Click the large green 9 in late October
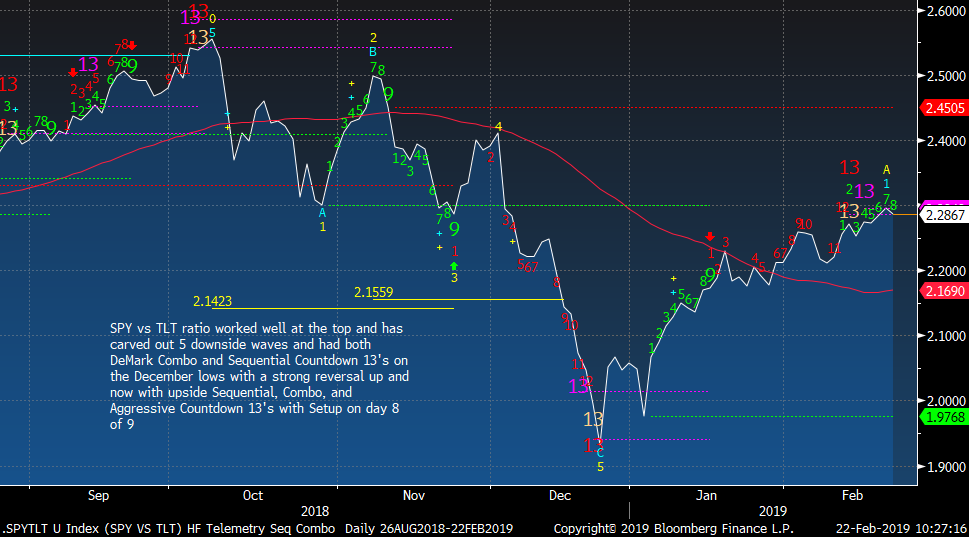This screenshot has height=537, width=969. pyautogui.click(x=388, y=95)
